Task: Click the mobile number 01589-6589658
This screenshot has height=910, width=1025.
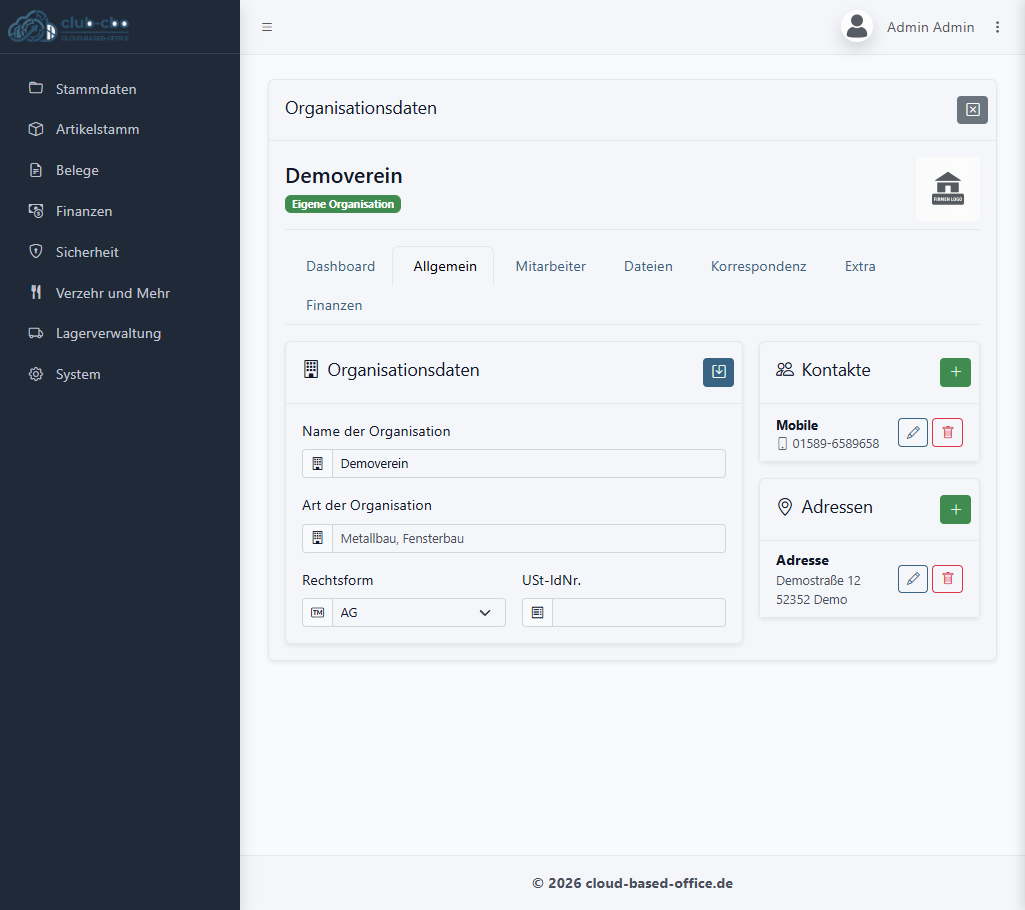Action: (x=835, y=443)
